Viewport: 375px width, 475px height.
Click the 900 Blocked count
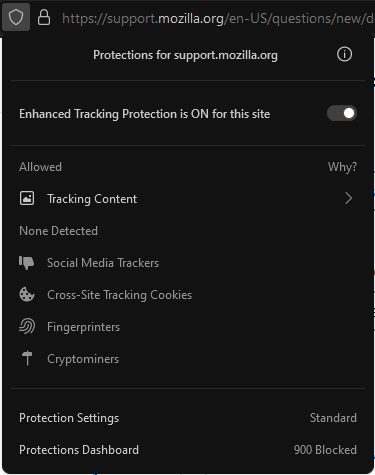(x=325, y=450)
